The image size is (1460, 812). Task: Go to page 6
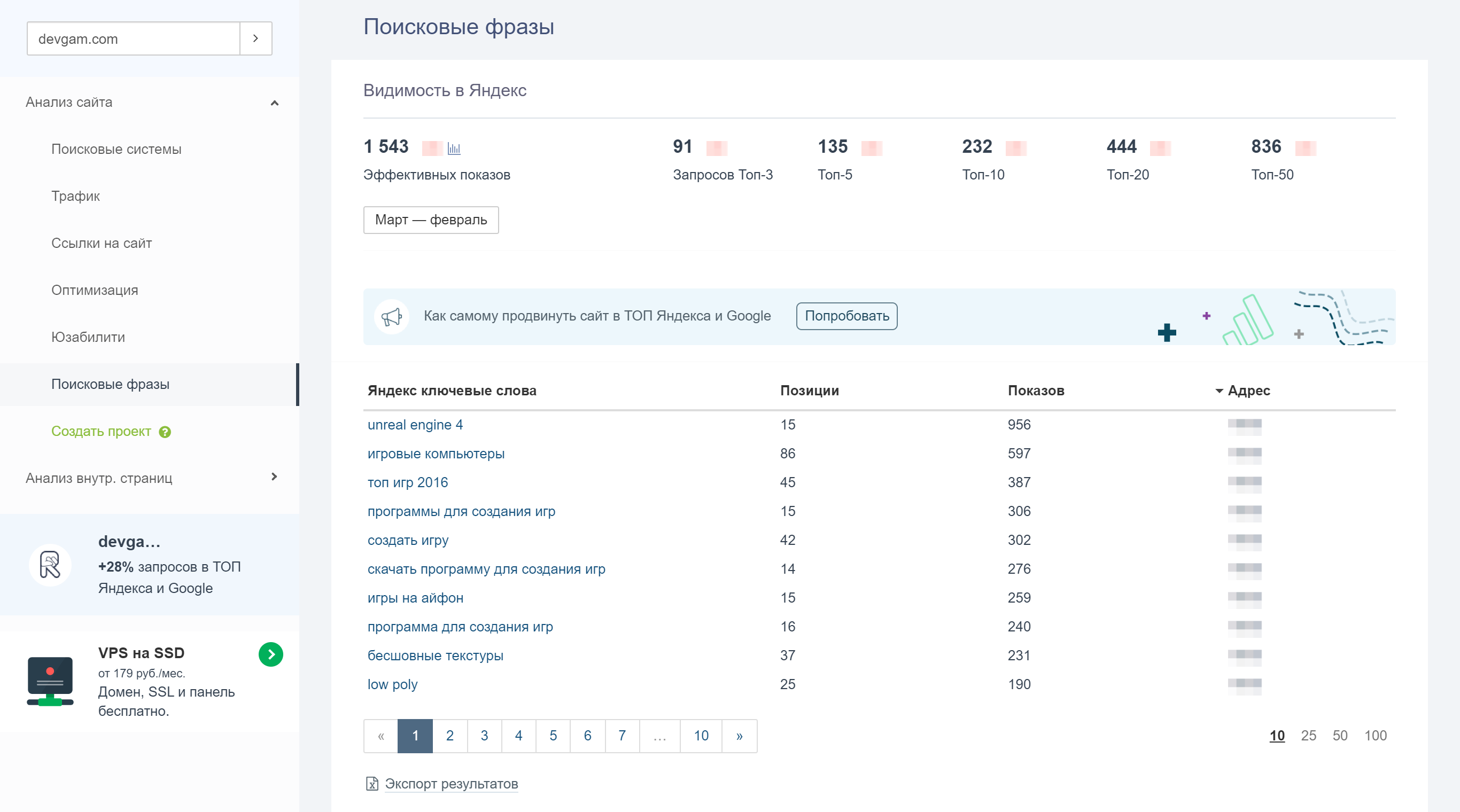tap(588, 736)
